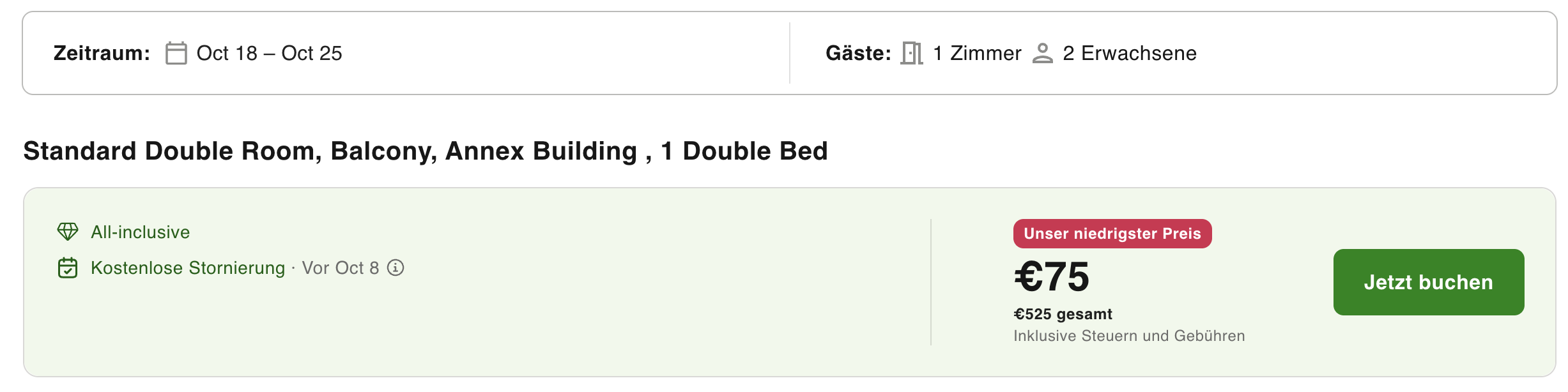This screenshot has width=1568, height=392.
Task: Click the Standard Double Room heading
Action: pyautogui.click(x=426, y=151)
